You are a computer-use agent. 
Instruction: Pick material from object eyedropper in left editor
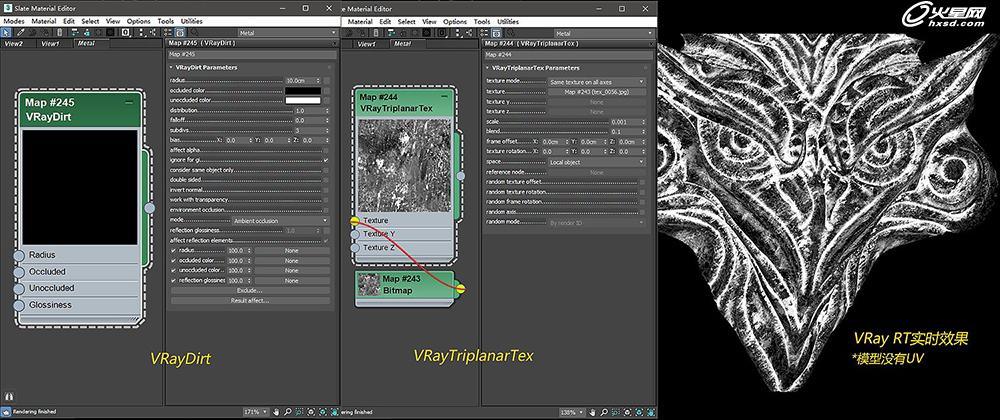[20, 32]
